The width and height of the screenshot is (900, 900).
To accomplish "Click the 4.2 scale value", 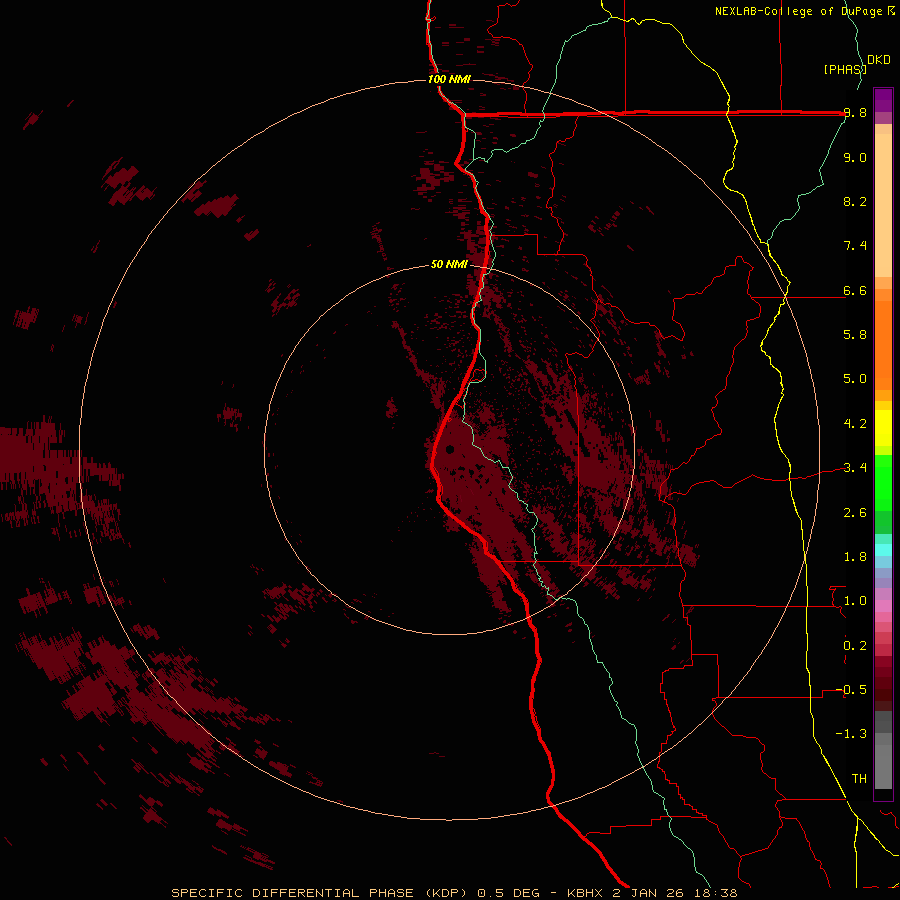I will point(855,424).
